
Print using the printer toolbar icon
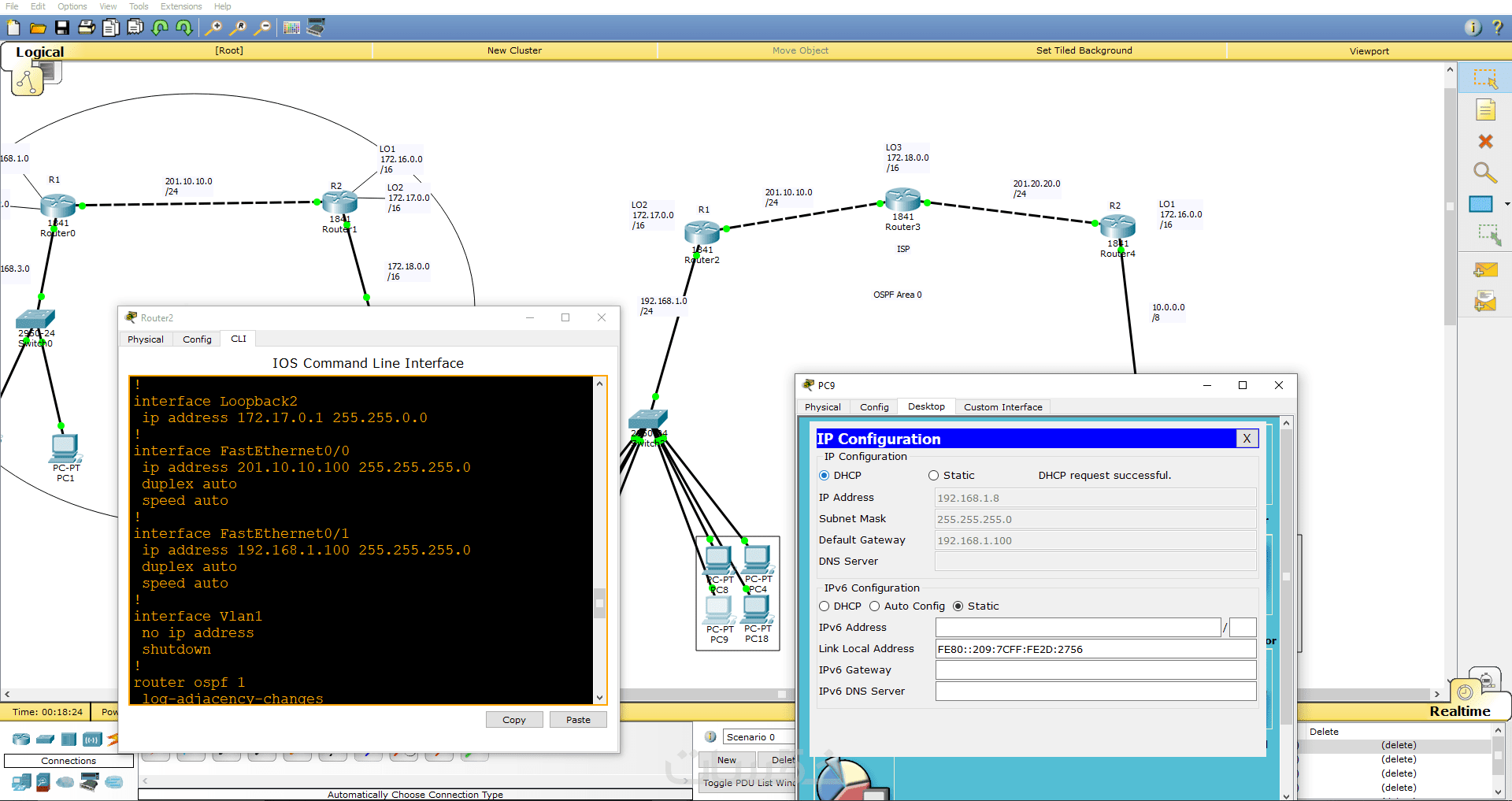(87, 28)
